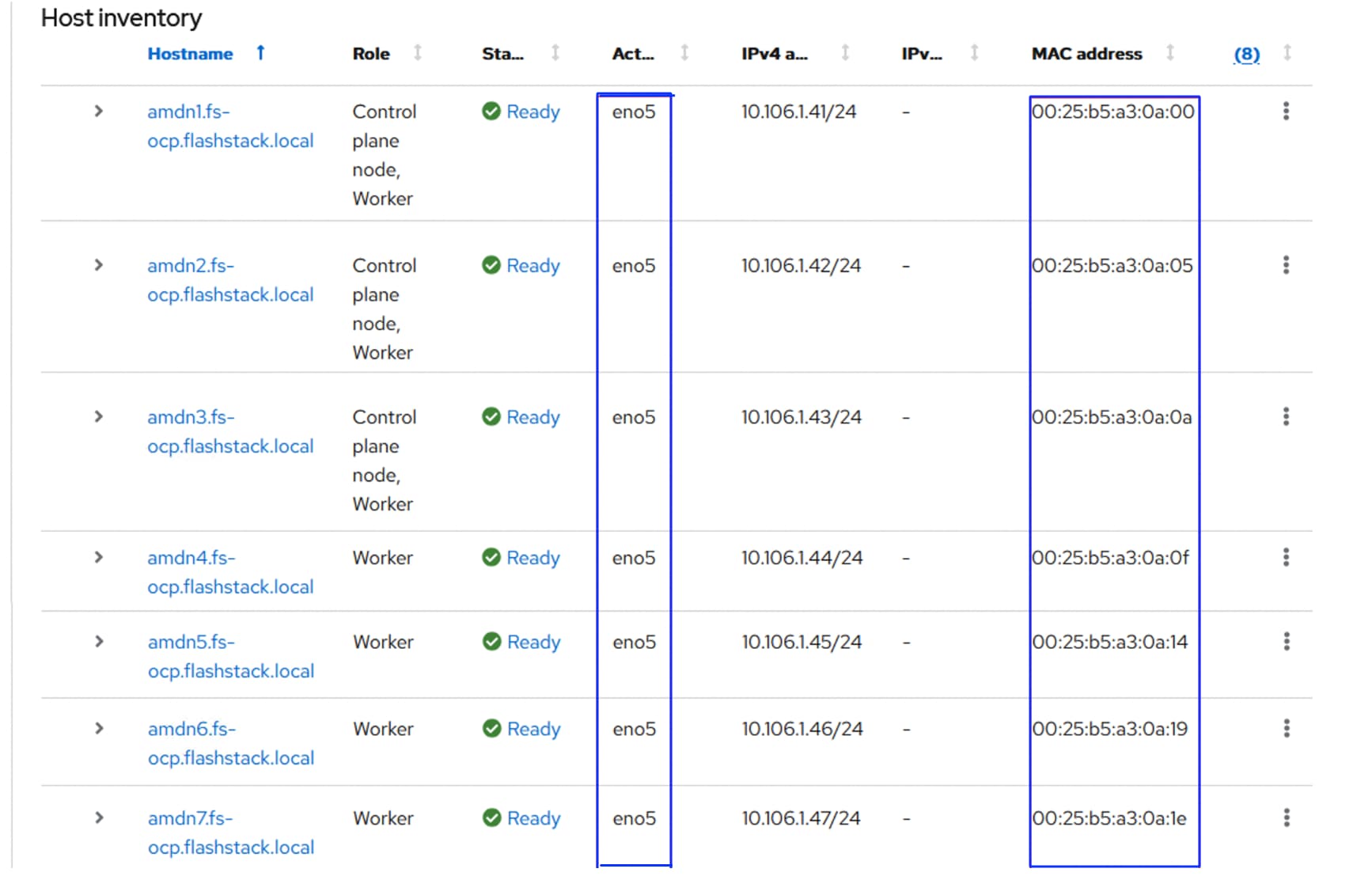Click the Ready status for amdn5
Viewport: 1372px width, 880px height.
point(533,642)
